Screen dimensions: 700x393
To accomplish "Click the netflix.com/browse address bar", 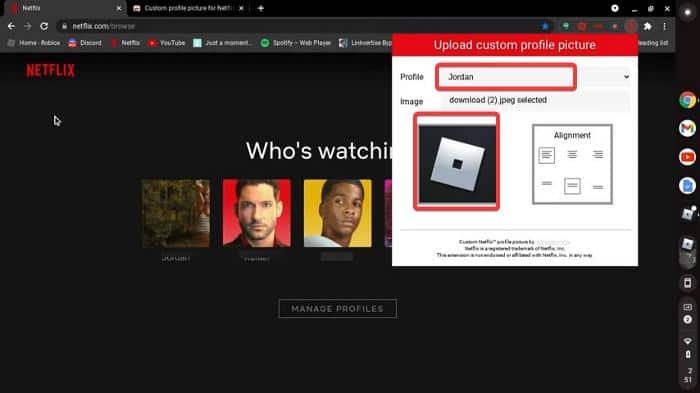I will pos(304,26).
